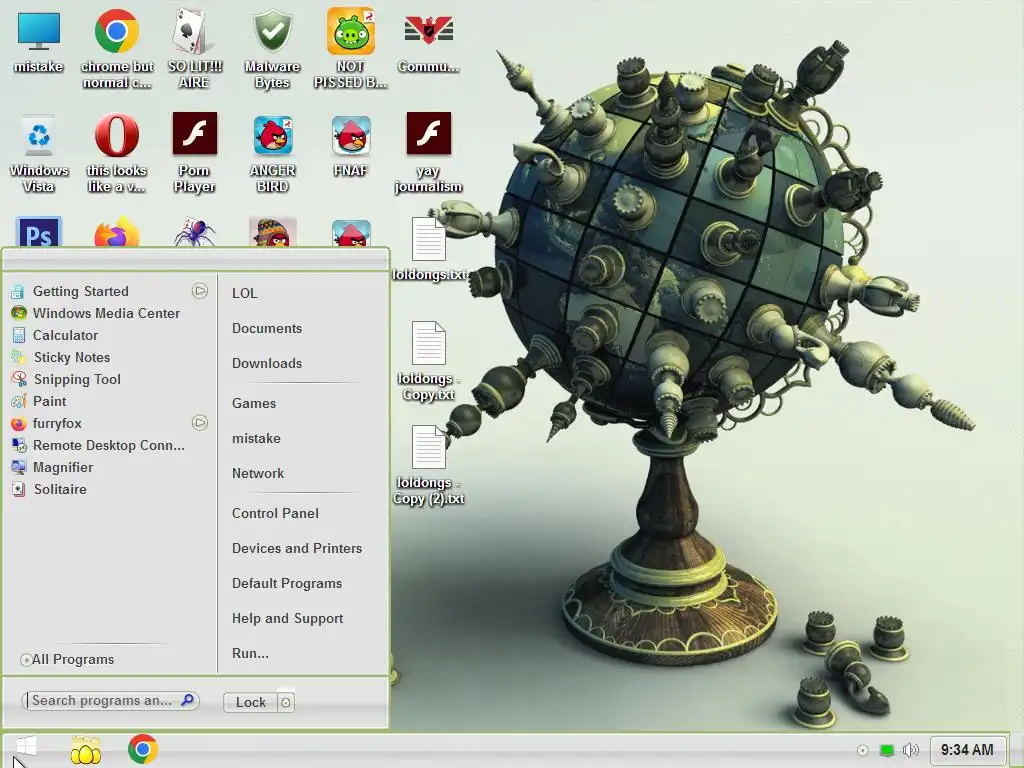Viewport: 1024px width, 768px height.
Task: Open the ANGER BIRD desktop icon
Action: (x=272, y=153)
